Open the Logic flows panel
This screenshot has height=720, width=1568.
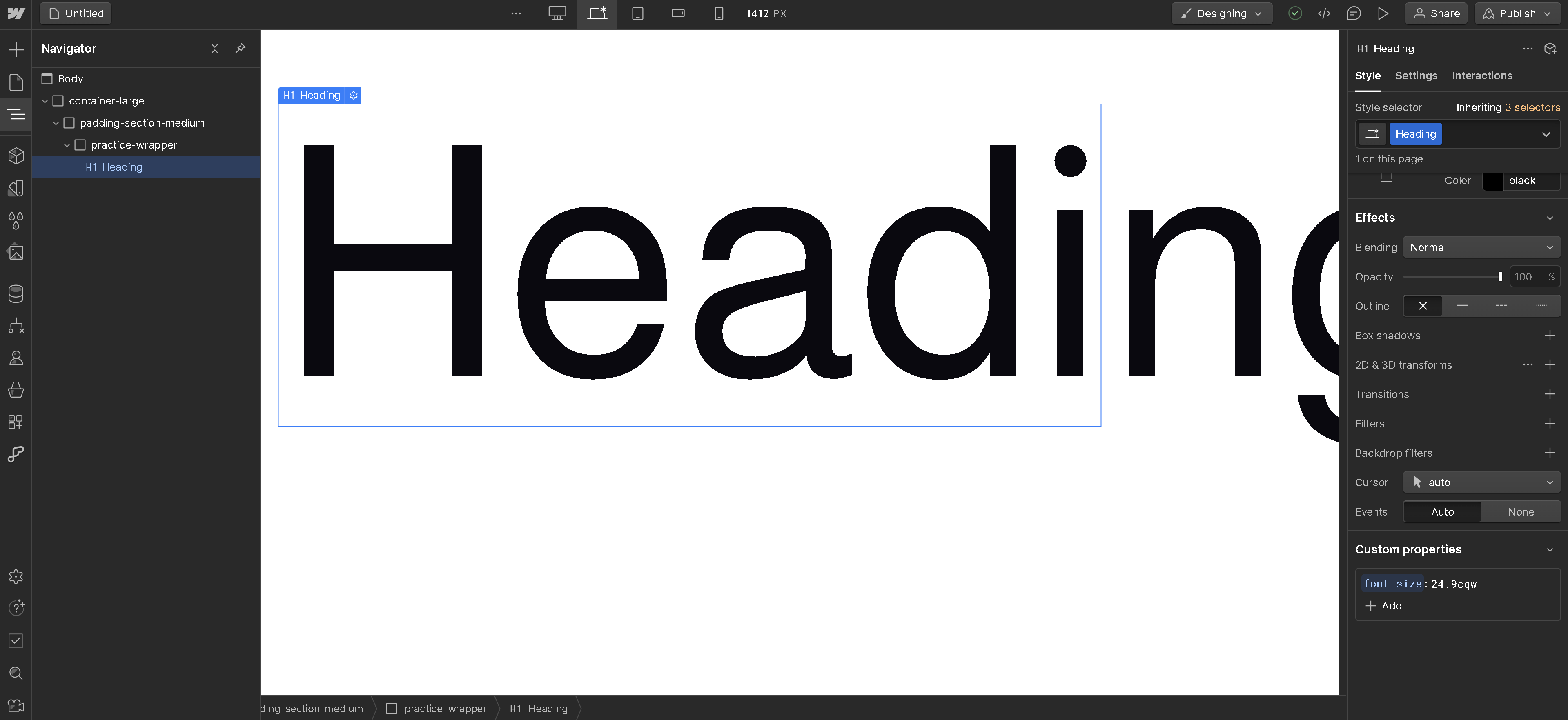click(x=16, y=326)
